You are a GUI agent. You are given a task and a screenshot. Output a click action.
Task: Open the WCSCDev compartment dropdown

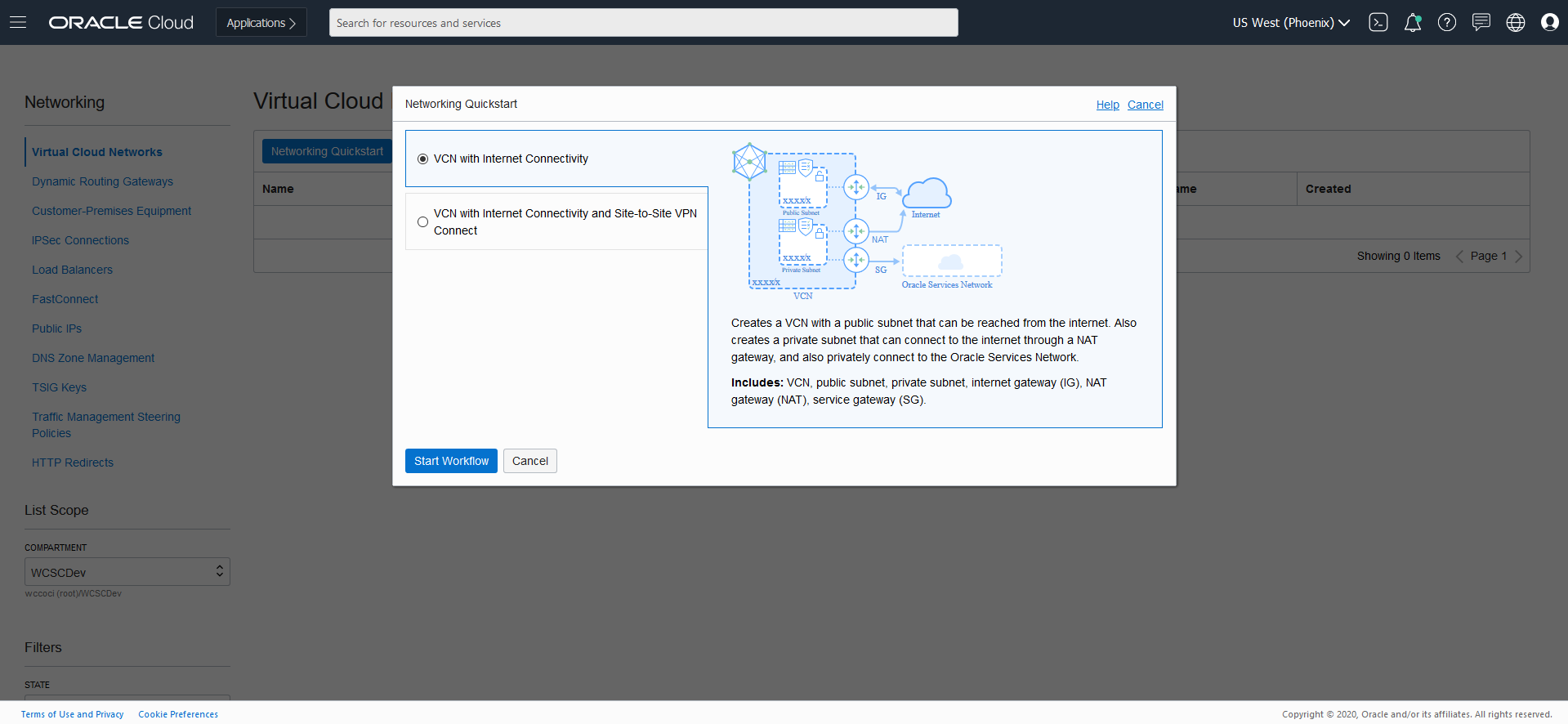pyautogui.click(x=127, y=572)
